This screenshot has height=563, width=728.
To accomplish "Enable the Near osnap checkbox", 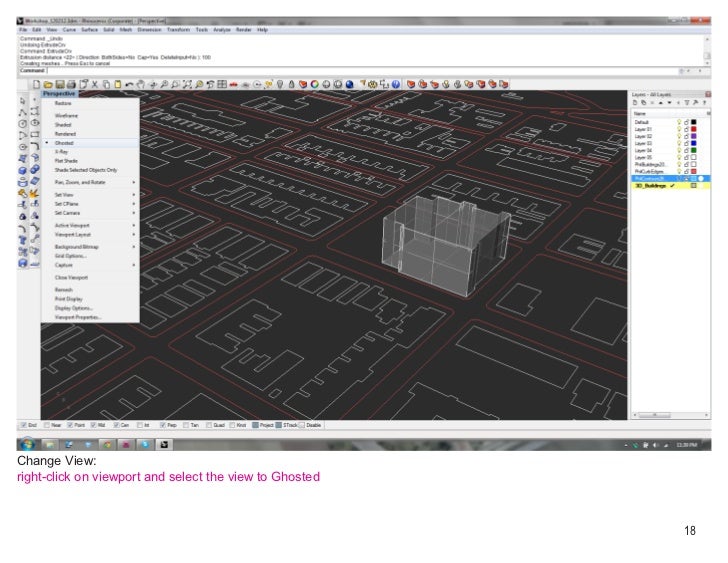I will click(x=46, y=425).
